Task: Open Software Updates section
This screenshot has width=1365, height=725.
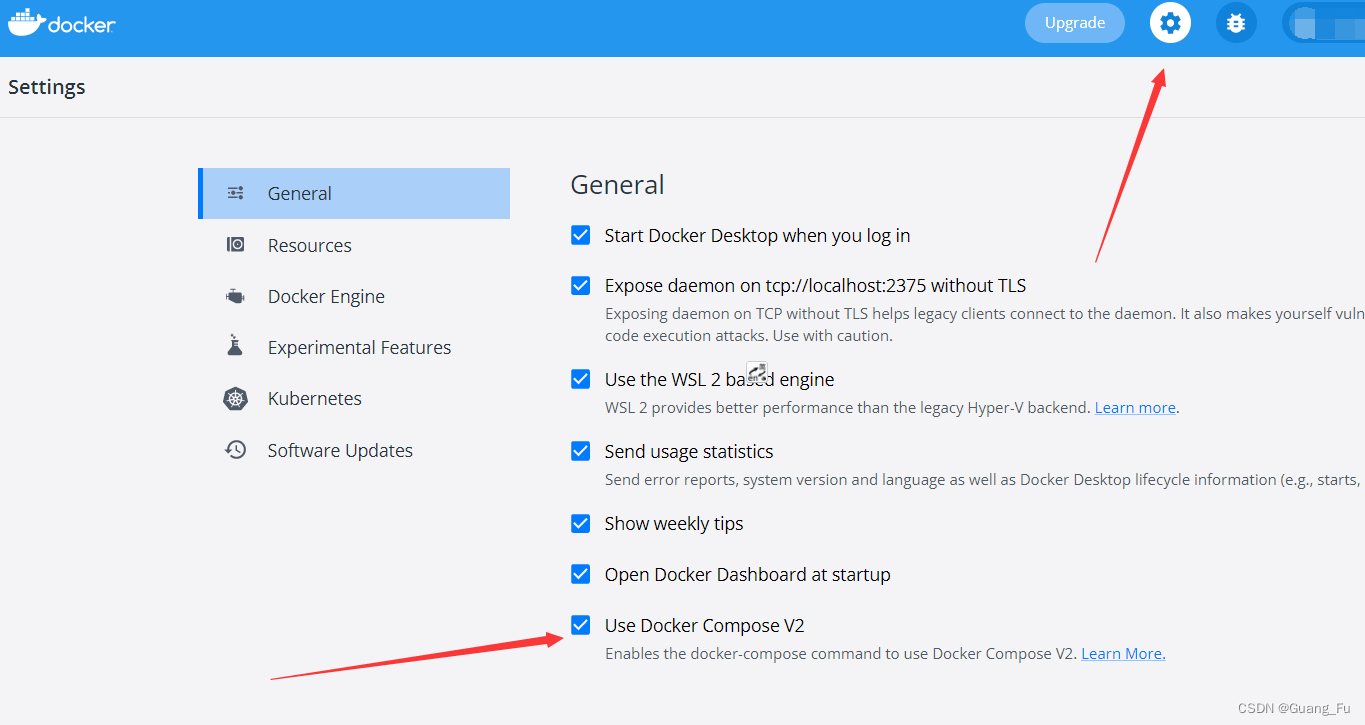Action: [354, 450]
